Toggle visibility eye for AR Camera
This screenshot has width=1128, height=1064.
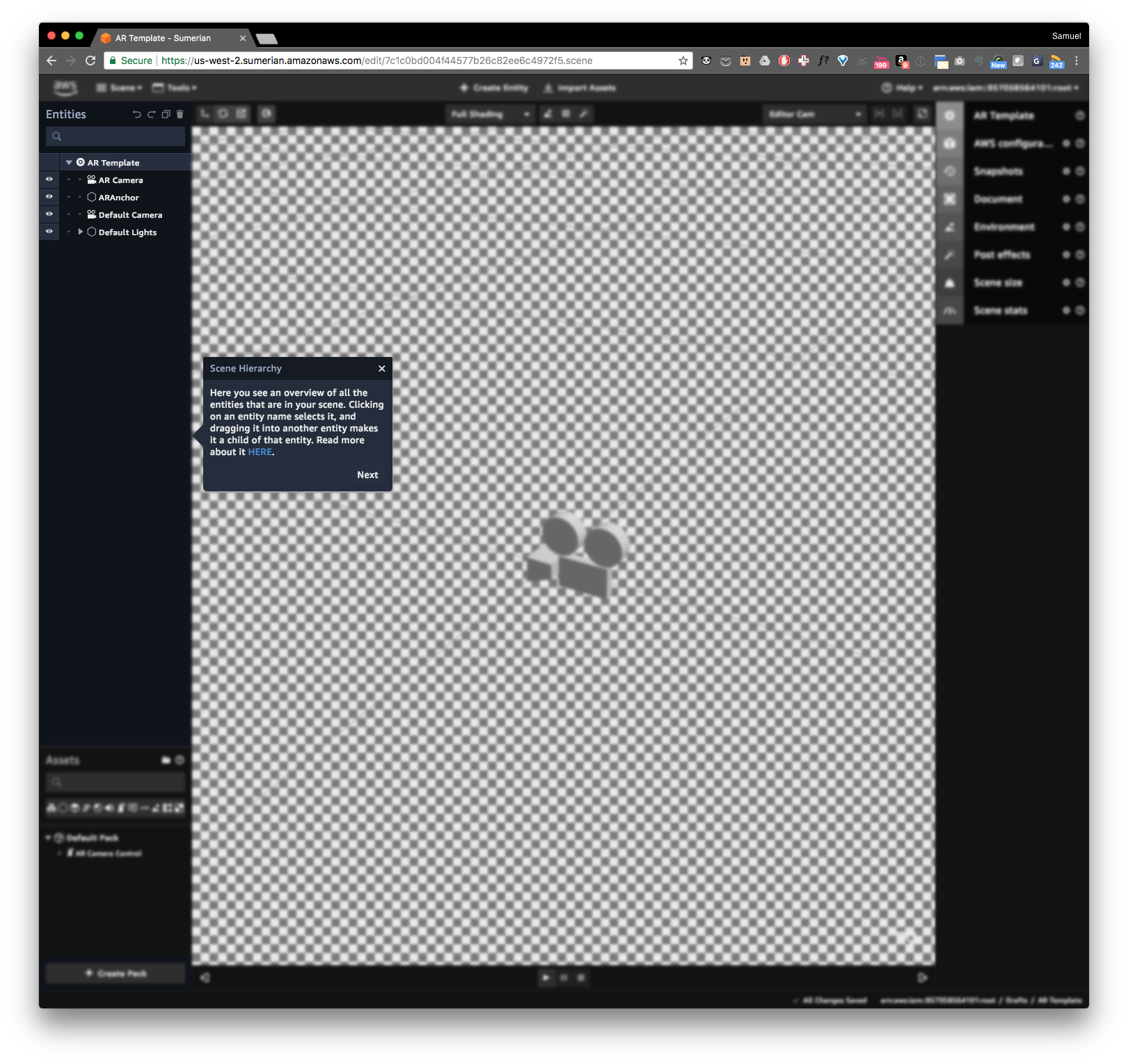49,180
